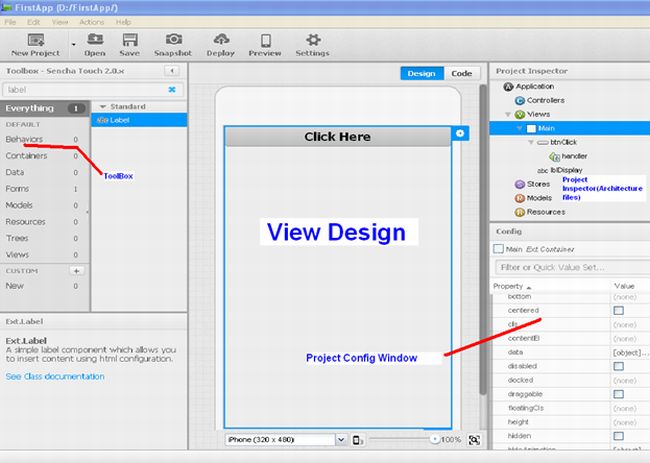650x463 pixels.
Task: Collapse the Standard group in toolbox
Action: click(x=103, y=107)
